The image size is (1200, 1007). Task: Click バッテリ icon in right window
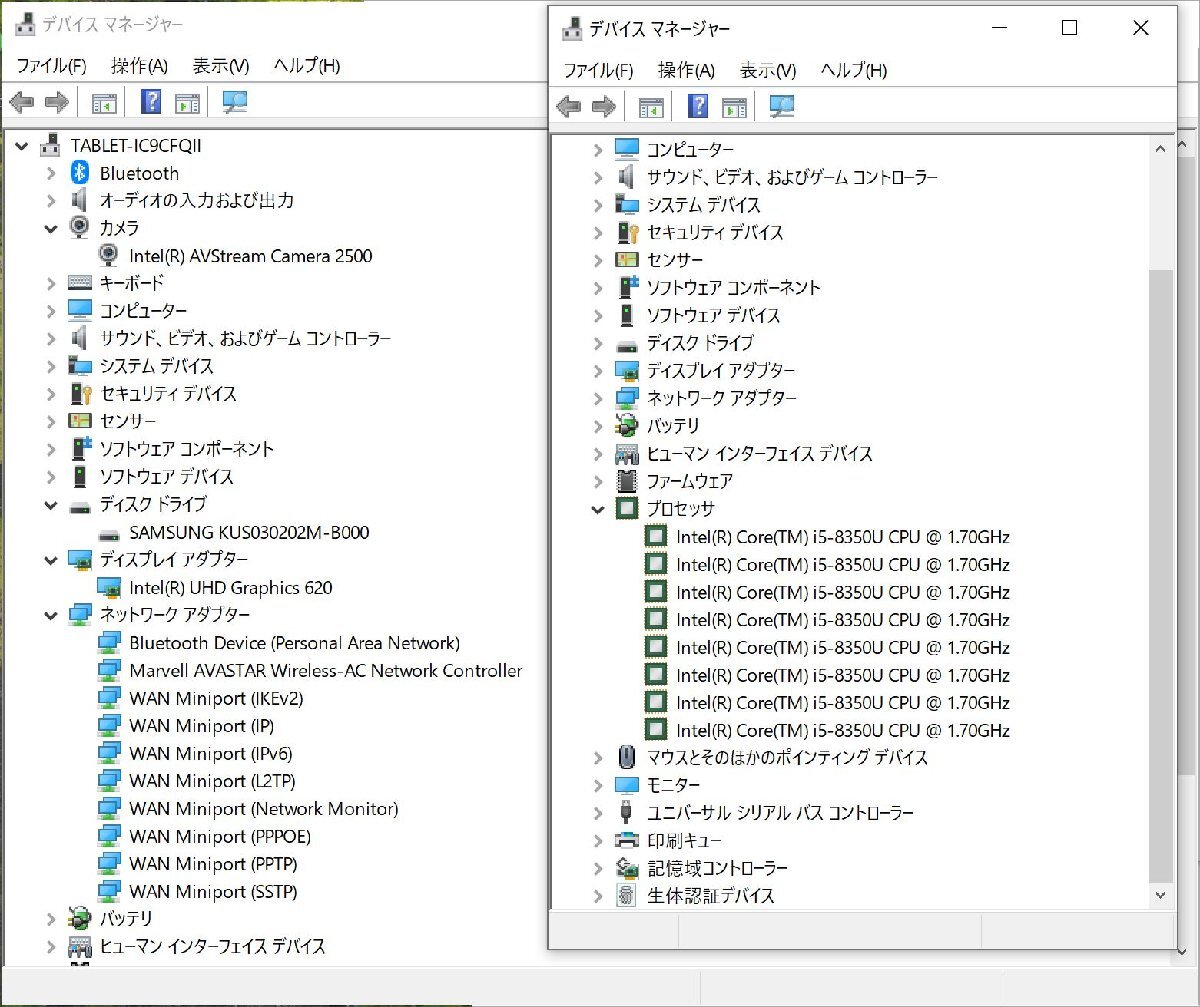(x=627, y=426)
